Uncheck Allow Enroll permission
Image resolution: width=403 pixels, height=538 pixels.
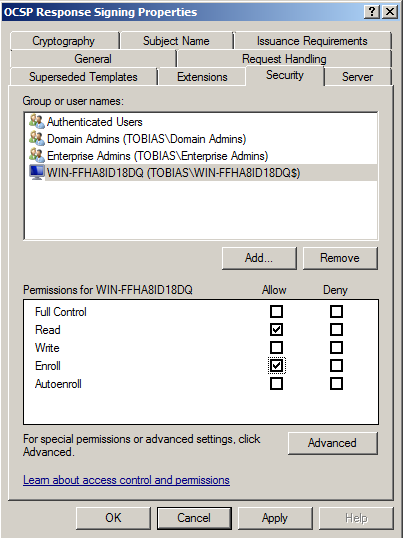(276, 366)
